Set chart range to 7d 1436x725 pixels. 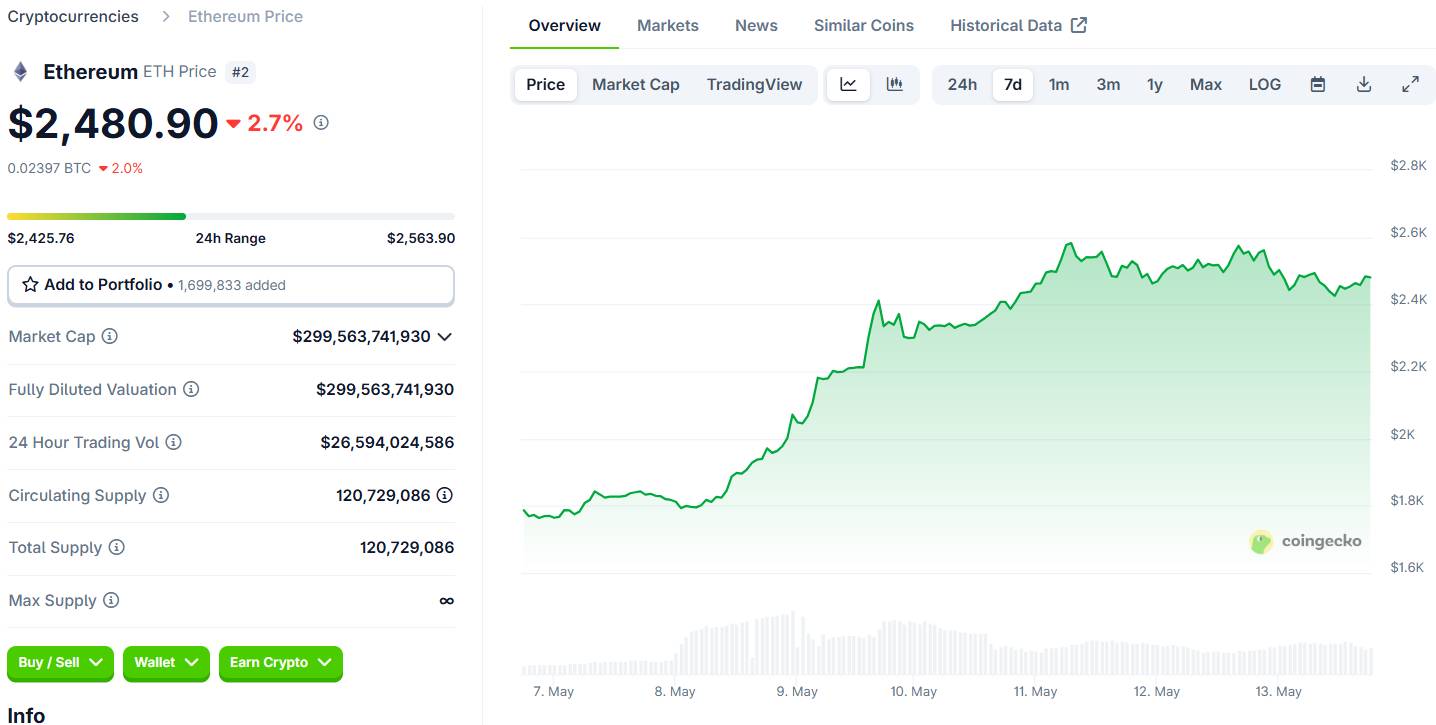1013,84
